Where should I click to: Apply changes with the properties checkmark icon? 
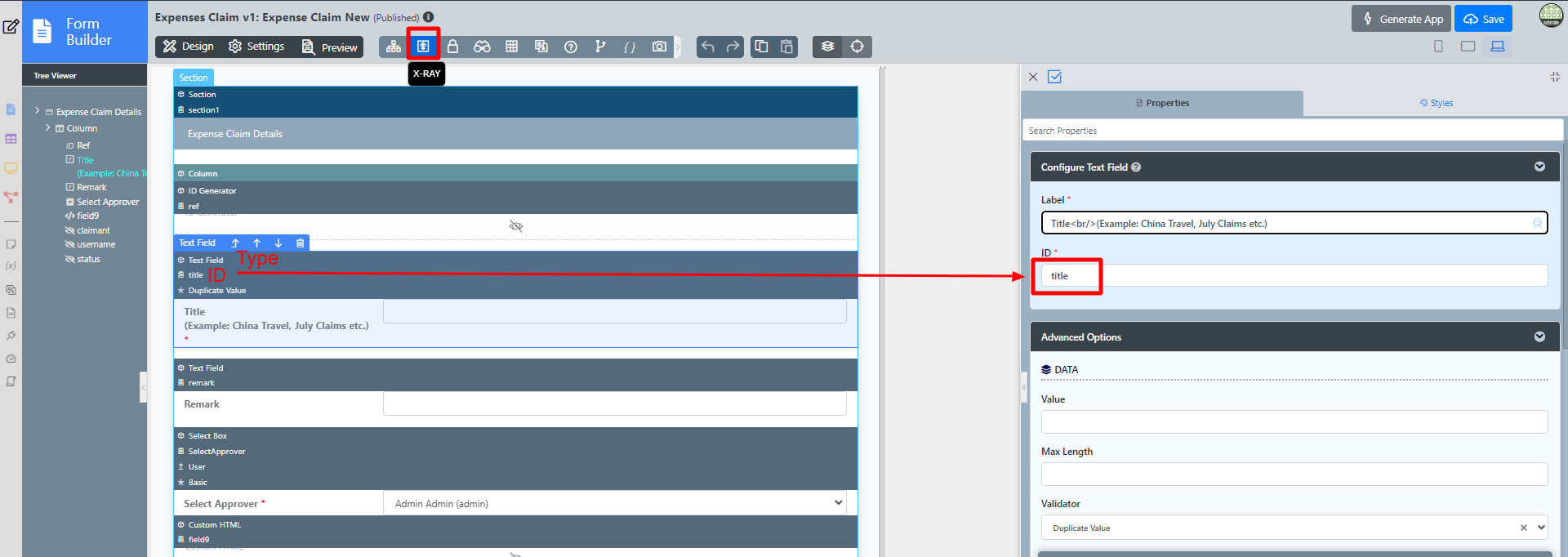[x=1054, y=77]
